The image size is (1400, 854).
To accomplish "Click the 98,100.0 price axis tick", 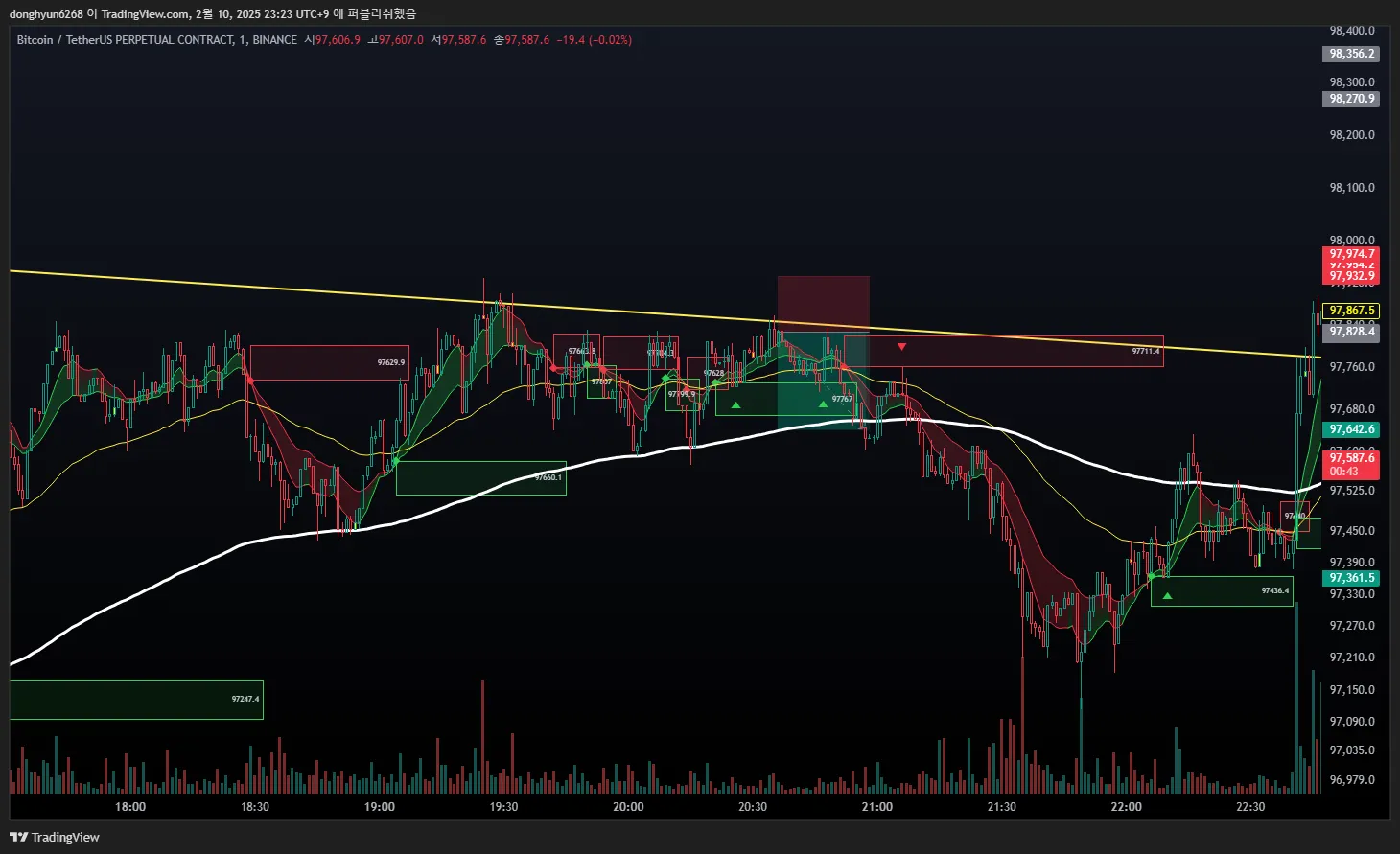I will pyautogui.click(x=1352, y=188).
